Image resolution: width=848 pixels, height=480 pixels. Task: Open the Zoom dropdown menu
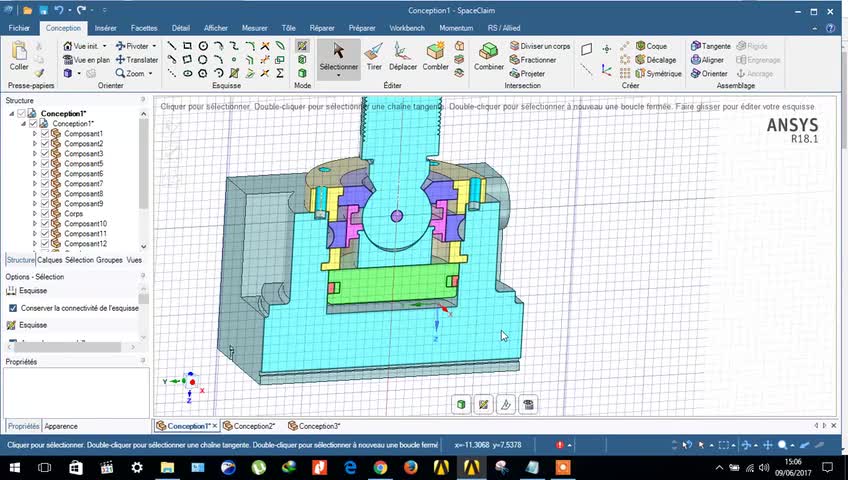(x=150, y=74)
